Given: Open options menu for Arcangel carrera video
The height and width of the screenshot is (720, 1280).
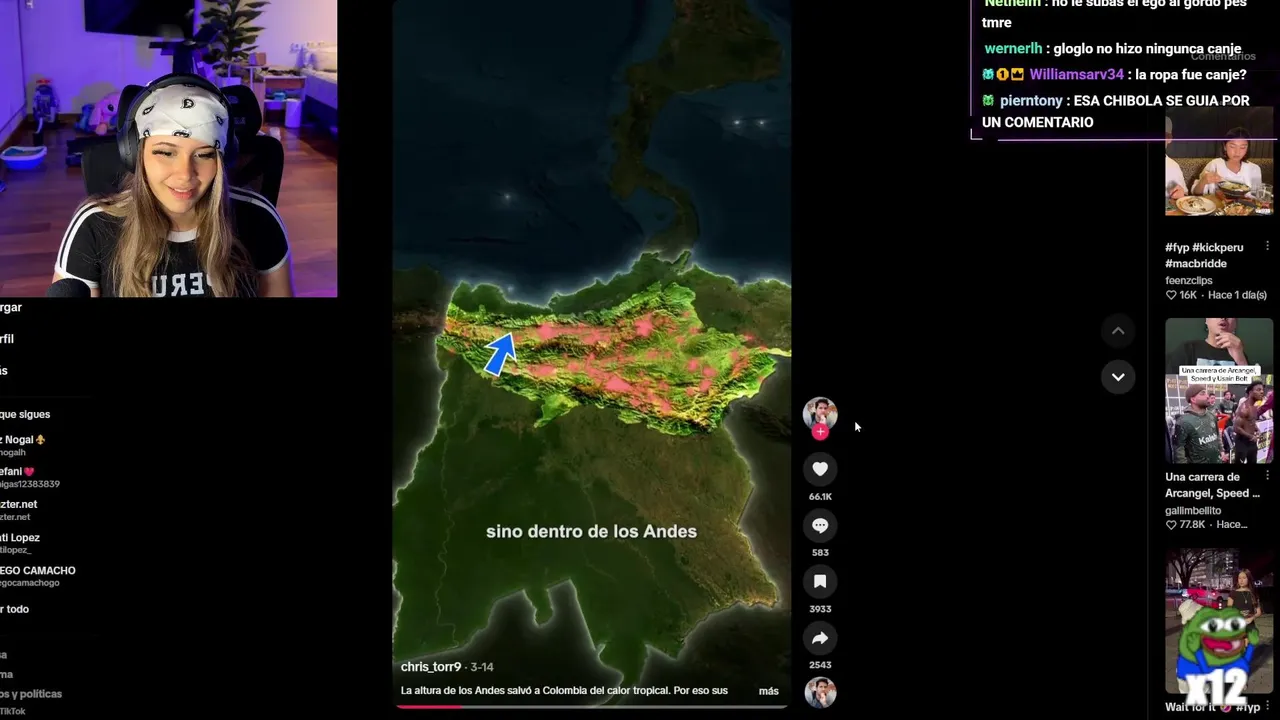Looking at the screenshot, I should pos(1267,477).
